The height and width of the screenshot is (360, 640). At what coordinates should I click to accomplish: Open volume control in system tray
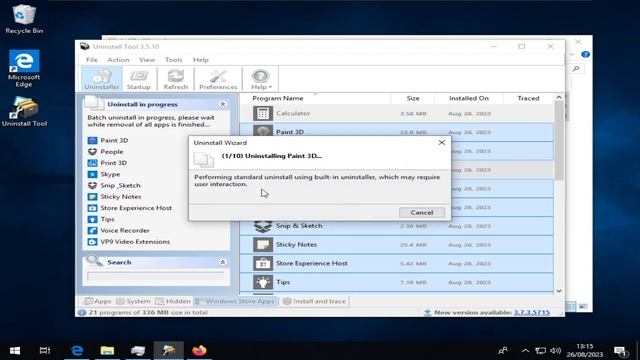tap(555, 351)
